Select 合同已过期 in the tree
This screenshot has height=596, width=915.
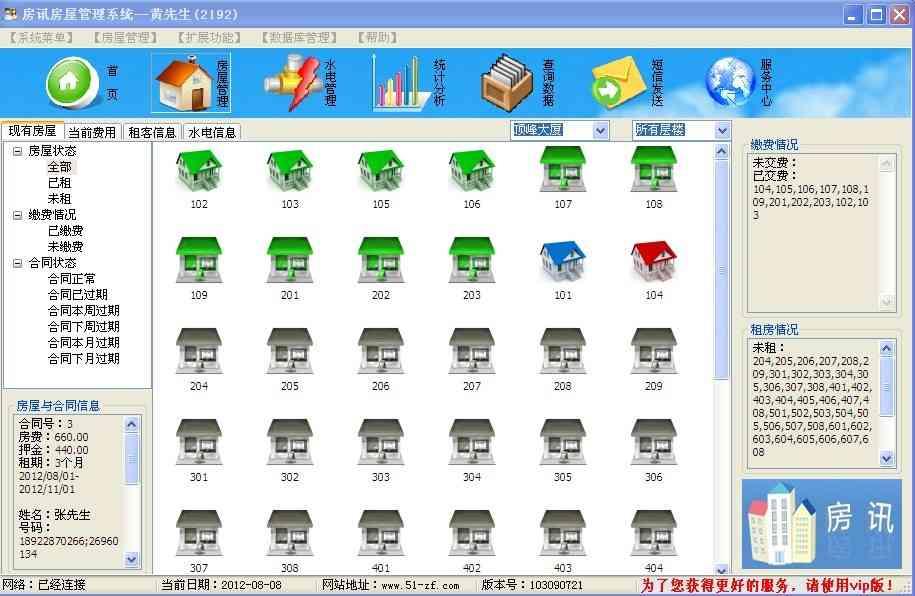click(x=78, y=295)
